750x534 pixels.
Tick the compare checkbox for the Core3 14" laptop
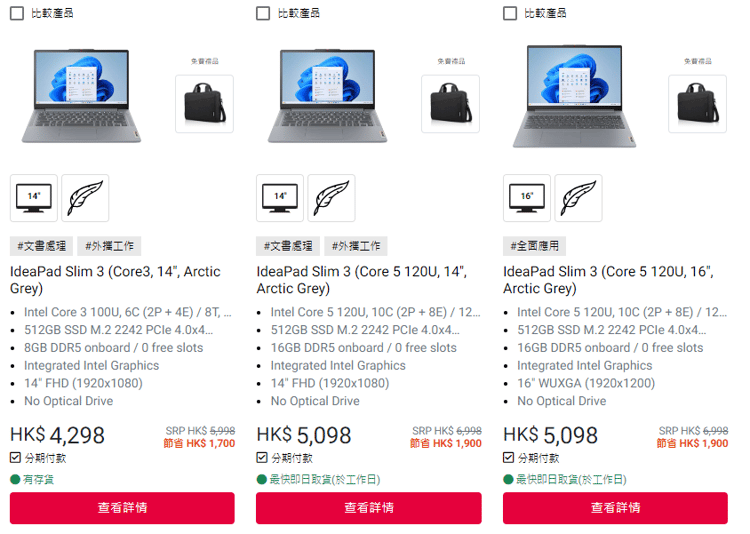click(x=17, y=13)
